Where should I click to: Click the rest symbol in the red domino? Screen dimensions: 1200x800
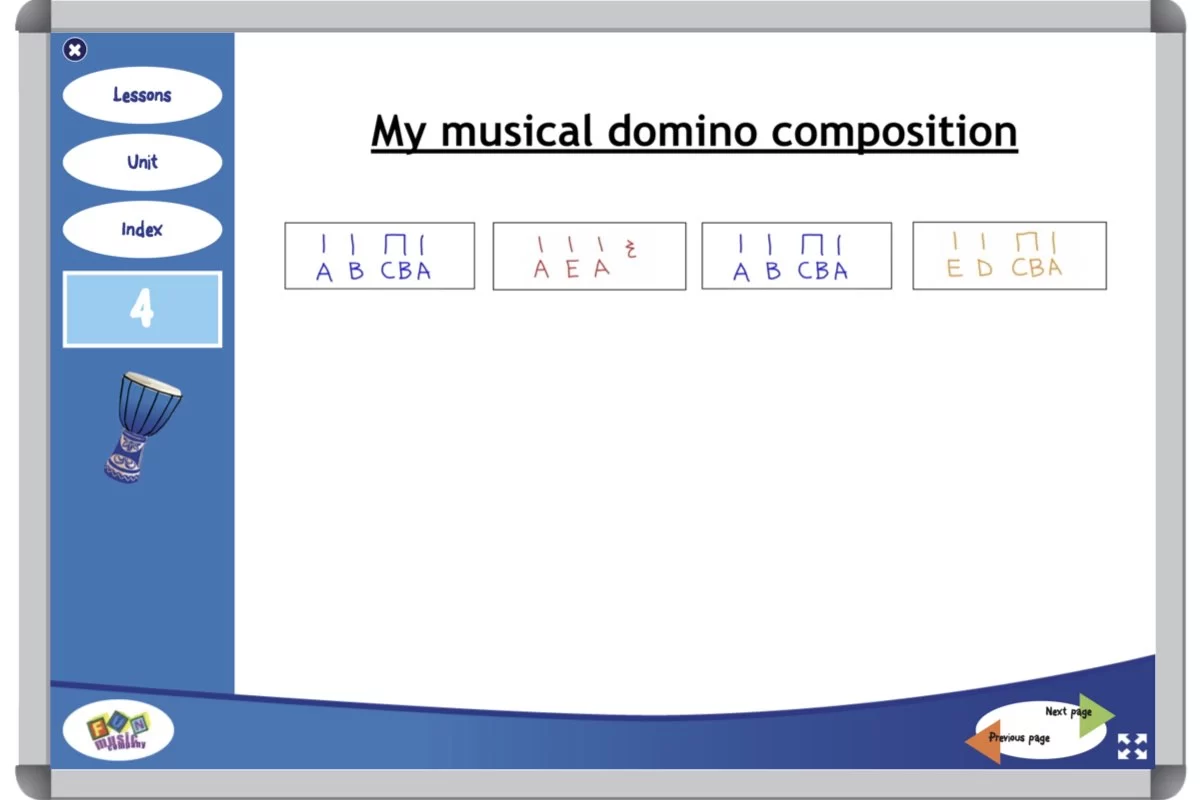pyautogui.click(x=630, y=247)
